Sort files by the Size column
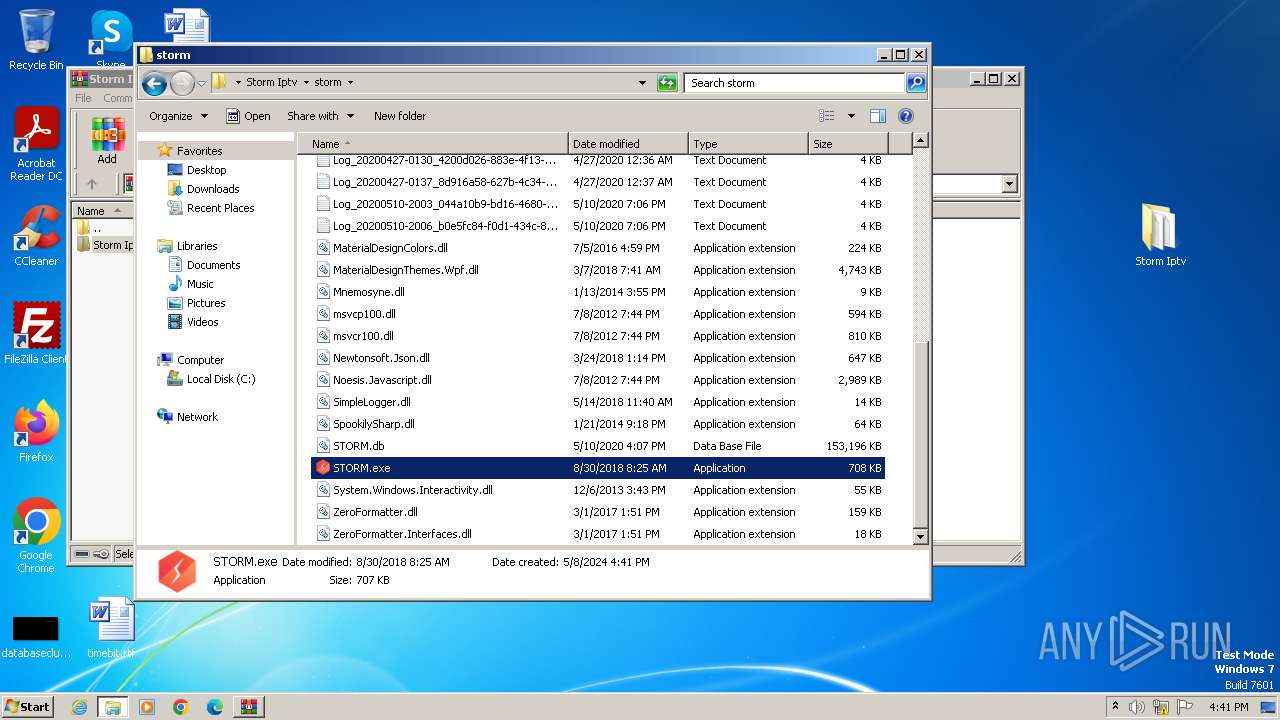 coord(848,144)
